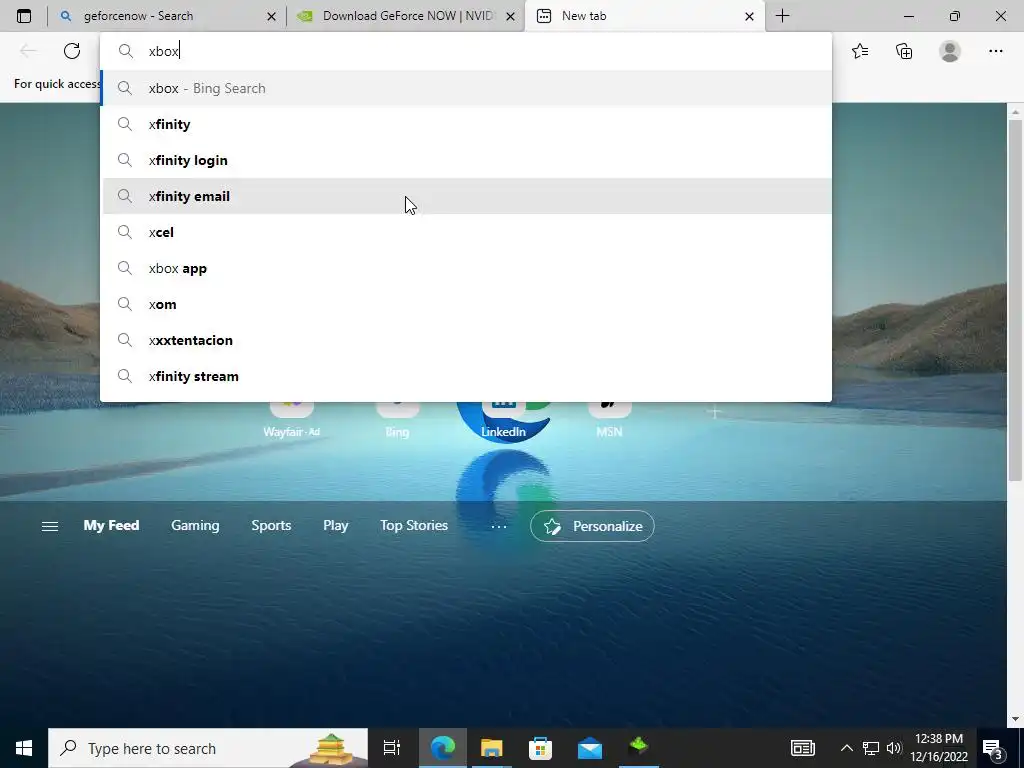Screen dimensions: 1024x768
Task: Click the address bar with xbox text
Action: [466, 51]
